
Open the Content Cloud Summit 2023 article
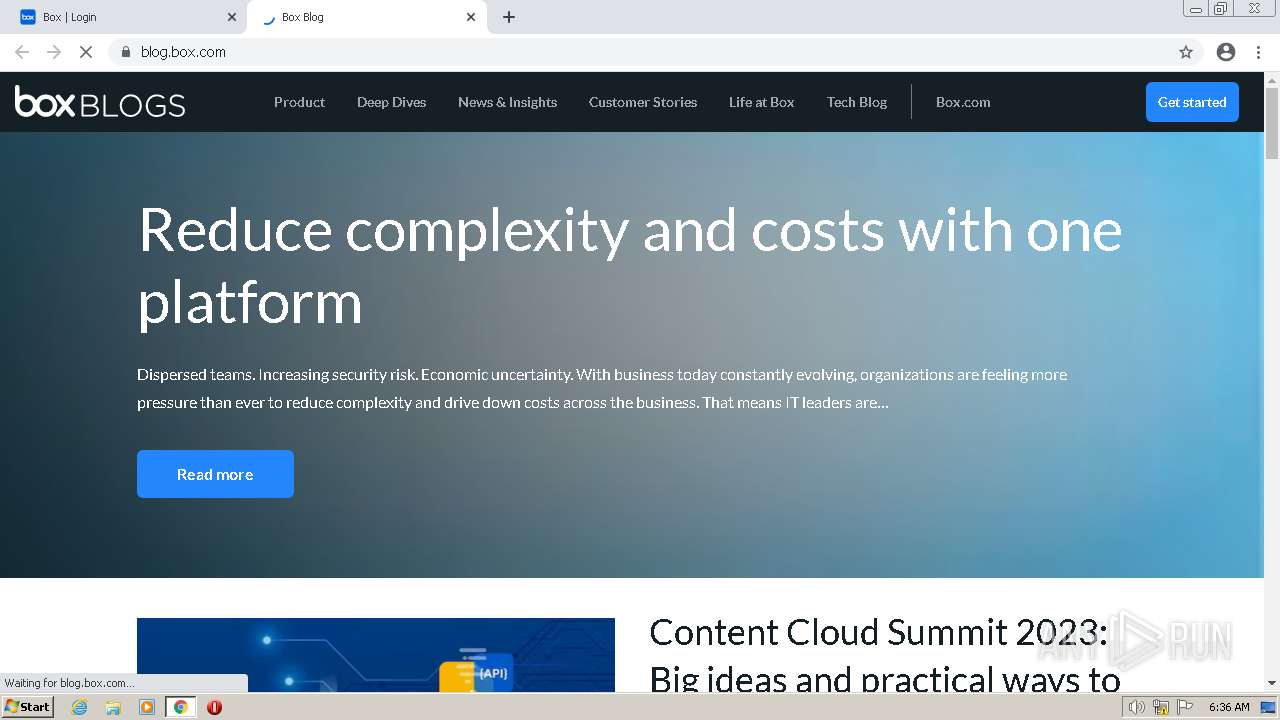(x=884, y=655)
